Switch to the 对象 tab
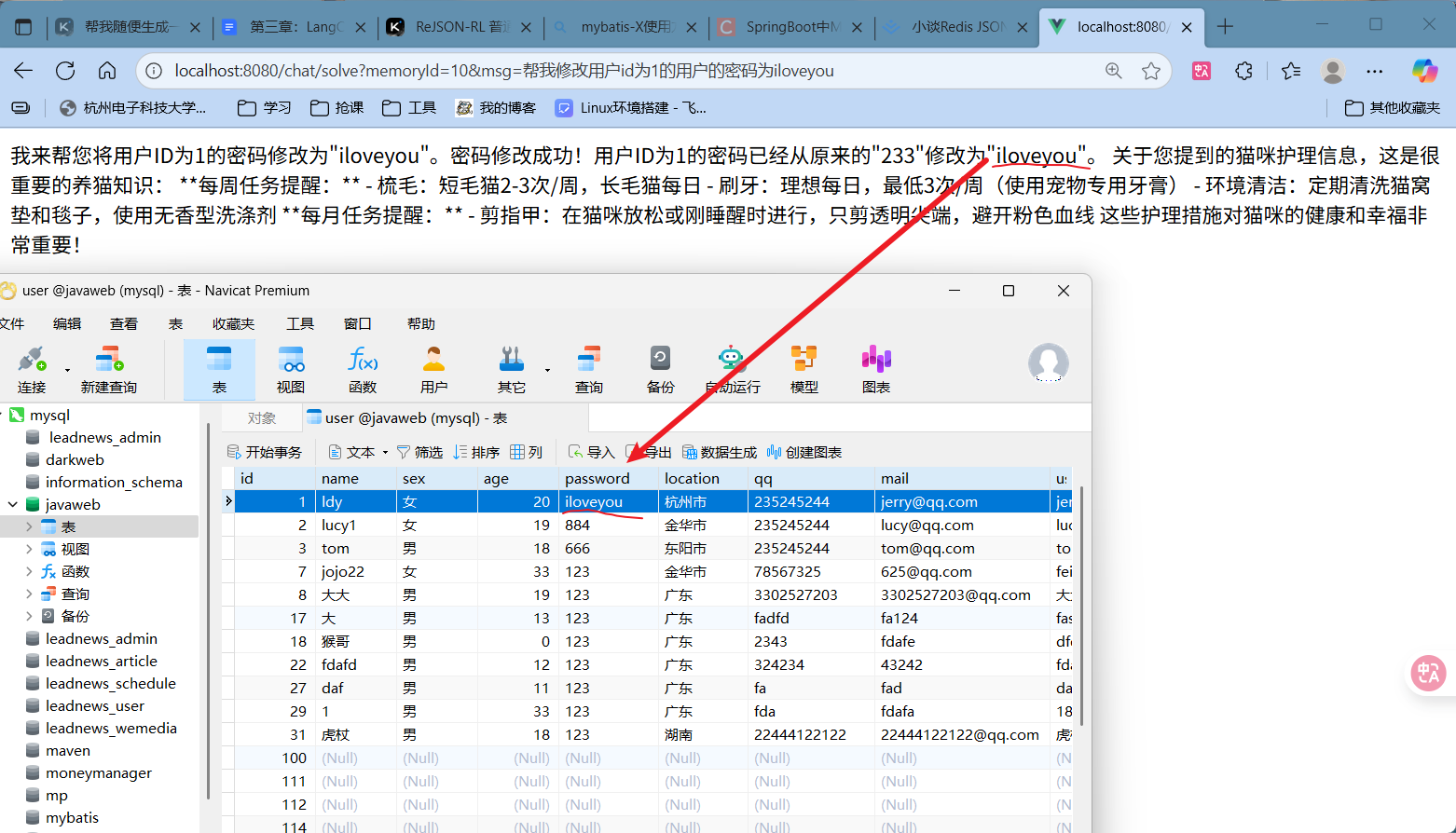This screenshot has width=1456, height=833. [x=262, y=418]
